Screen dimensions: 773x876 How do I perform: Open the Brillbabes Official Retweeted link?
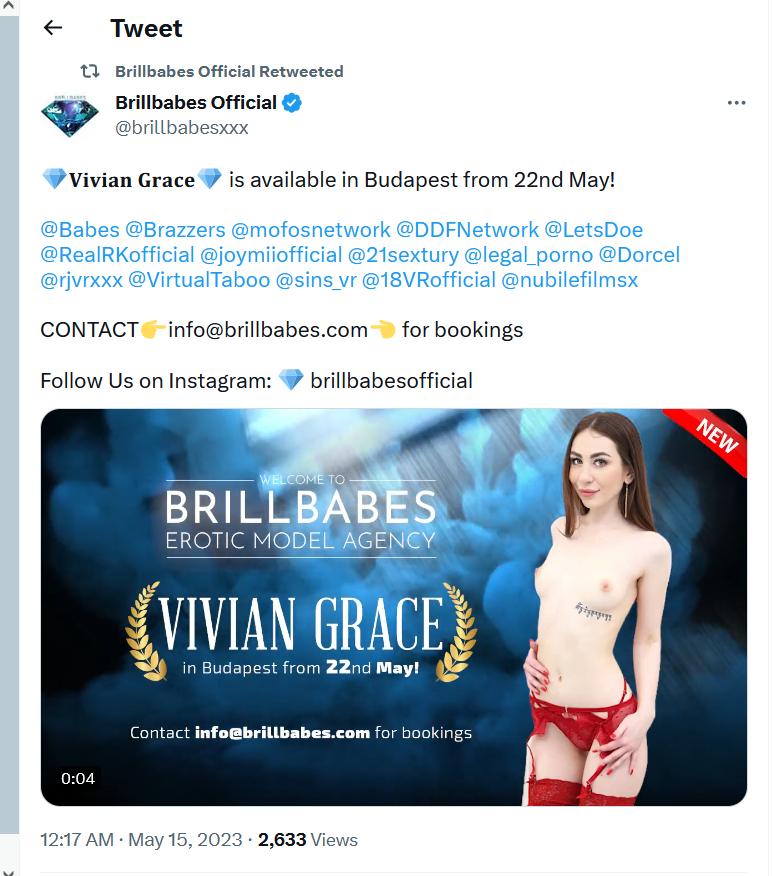229,72
